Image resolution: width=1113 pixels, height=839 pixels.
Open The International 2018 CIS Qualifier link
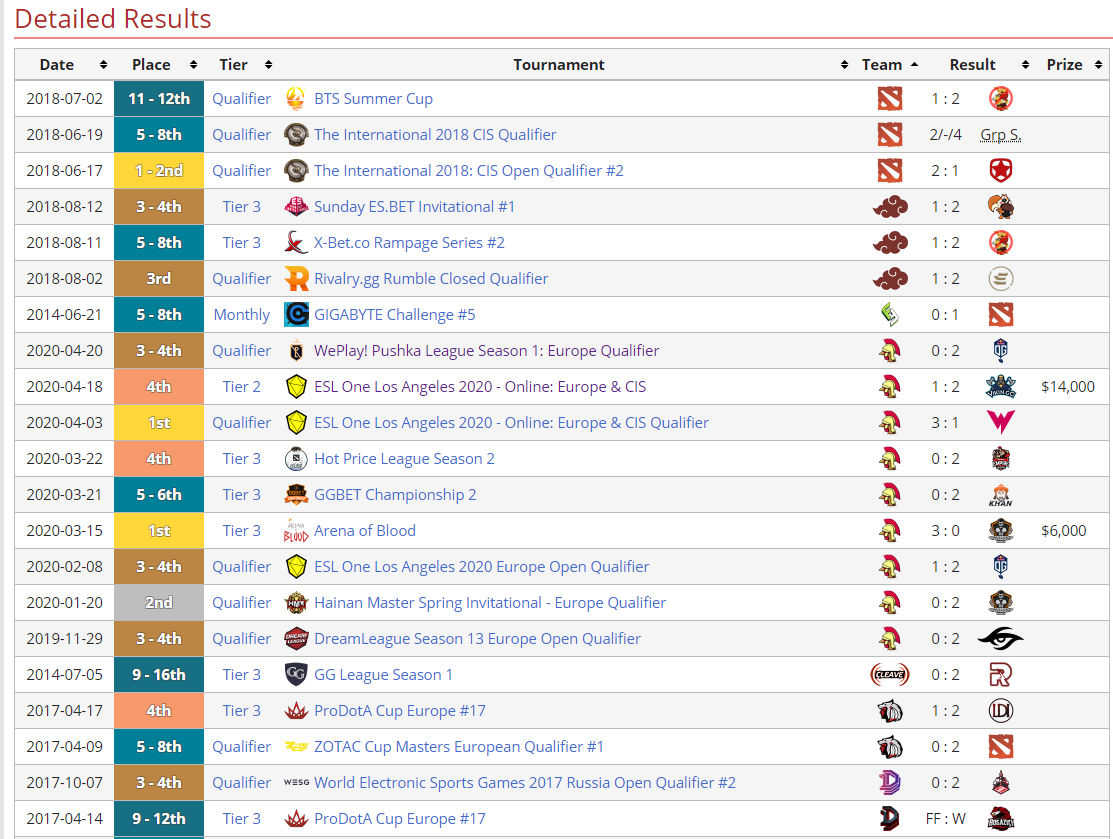[435, 135]
